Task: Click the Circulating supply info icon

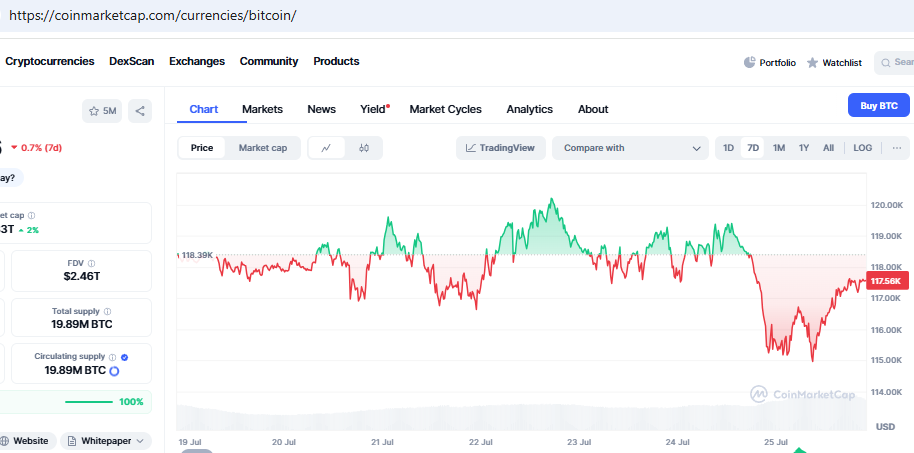Action: point(113,357)
